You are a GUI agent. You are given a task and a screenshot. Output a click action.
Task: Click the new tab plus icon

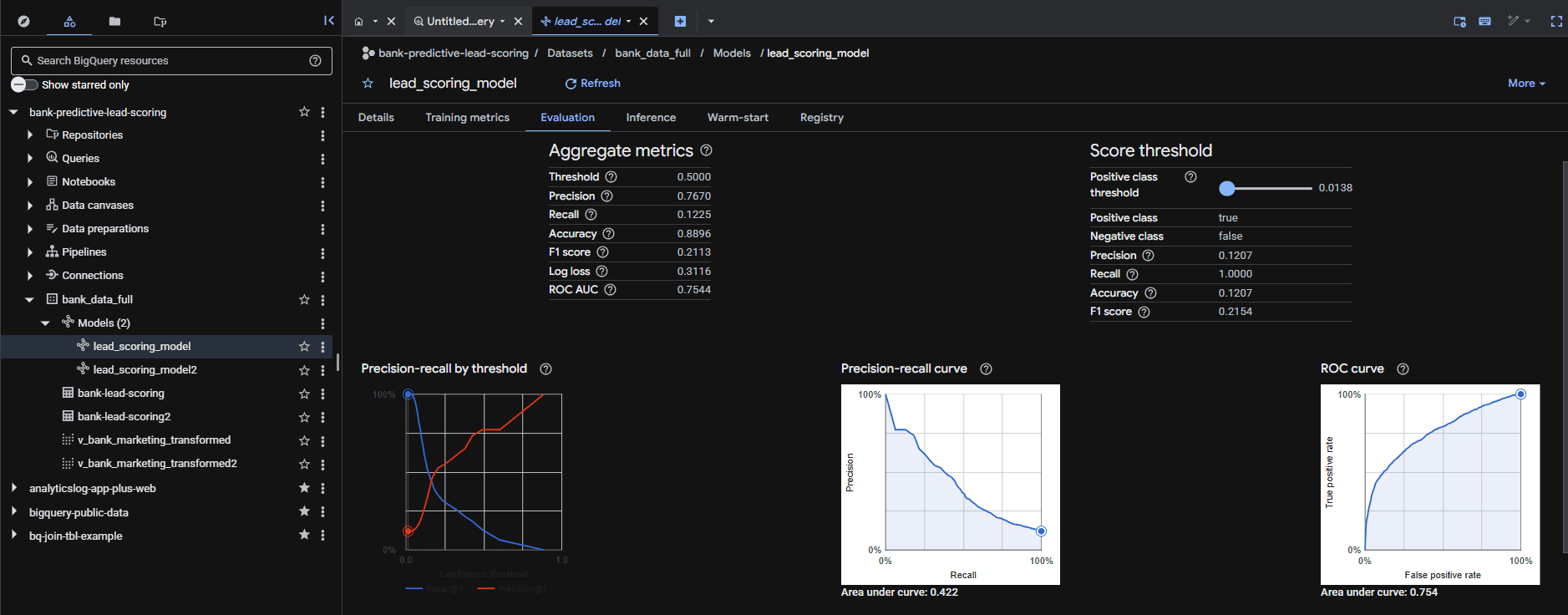click(x=680, y=22)
